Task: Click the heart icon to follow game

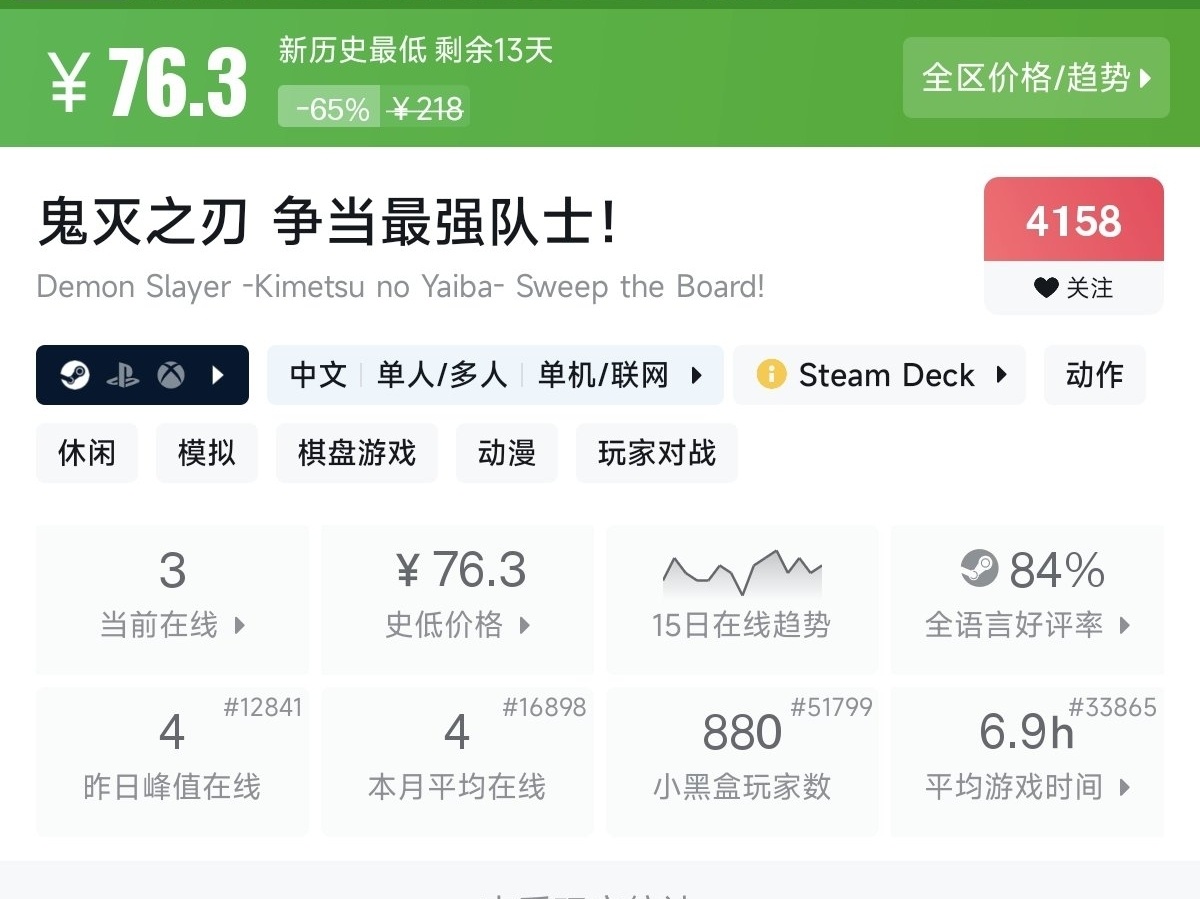Action: coord(1046,288)
